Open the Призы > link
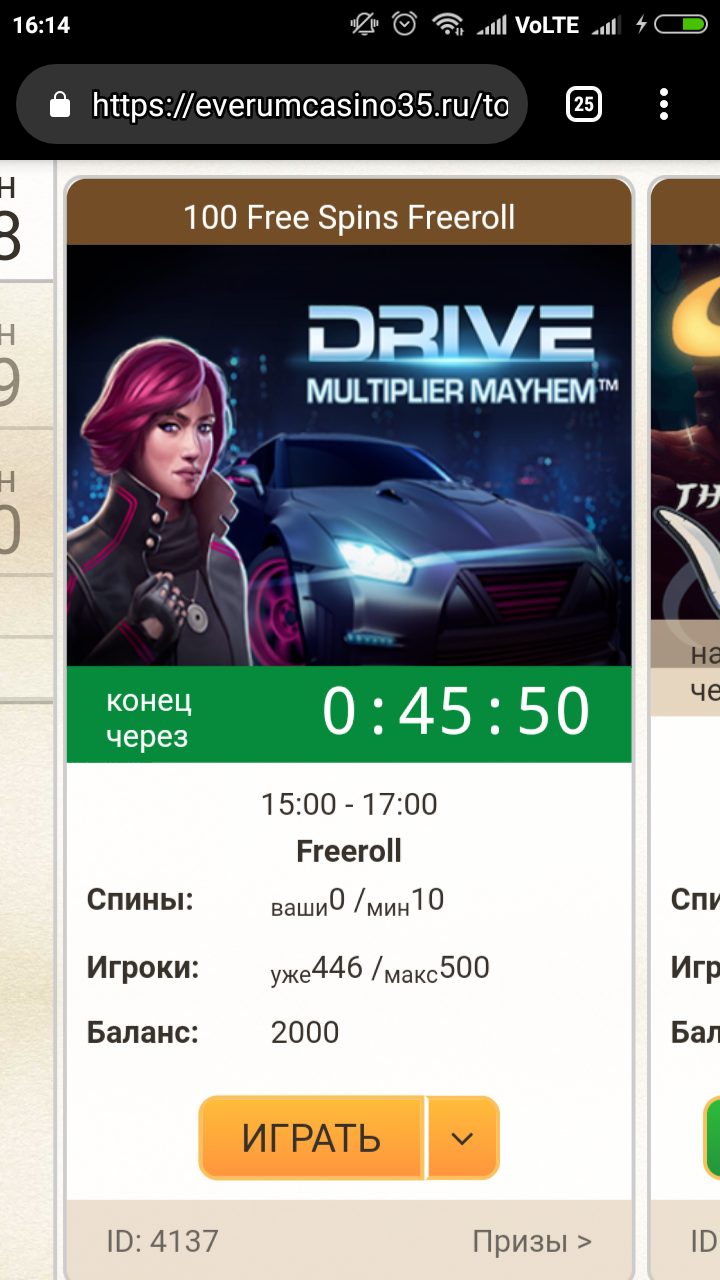 point(532,1242)
